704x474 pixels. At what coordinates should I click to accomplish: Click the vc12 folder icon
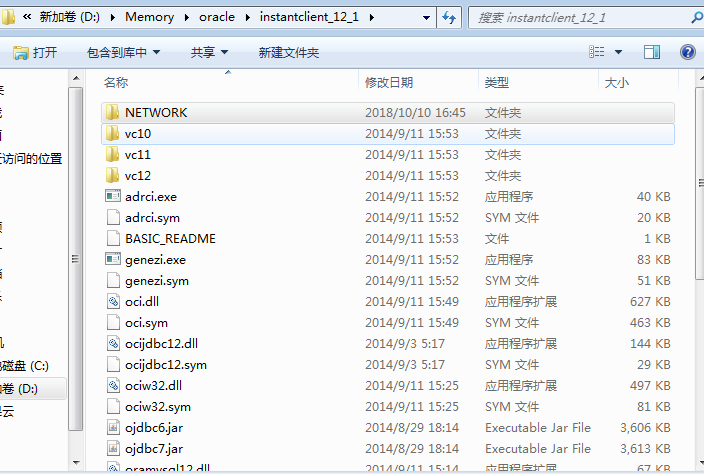[x=112, y=176]
